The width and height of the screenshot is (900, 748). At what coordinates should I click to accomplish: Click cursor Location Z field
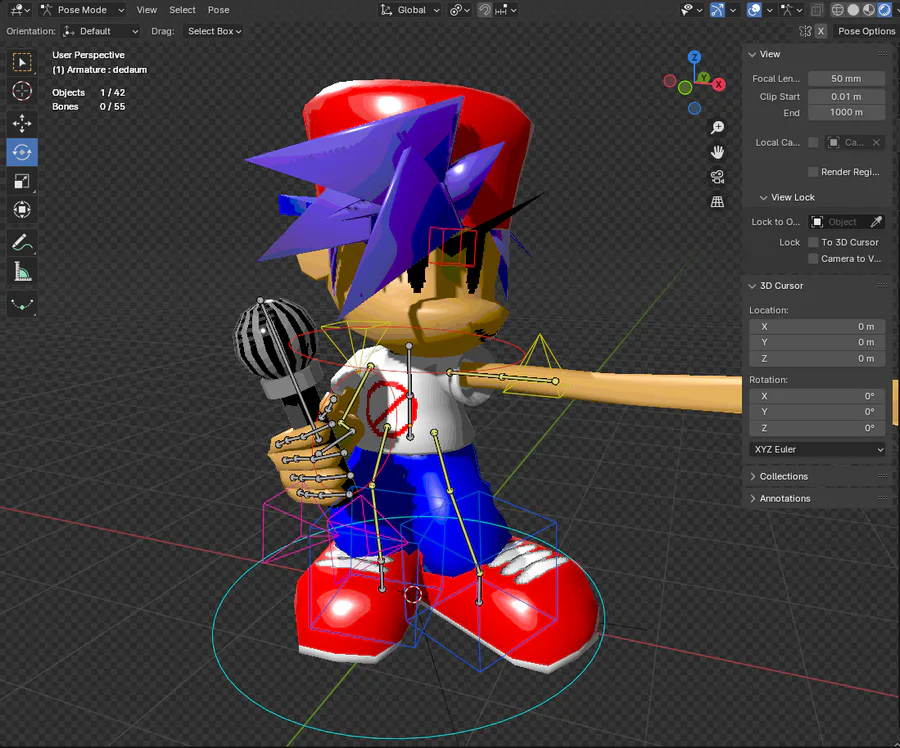pos(817,359)
